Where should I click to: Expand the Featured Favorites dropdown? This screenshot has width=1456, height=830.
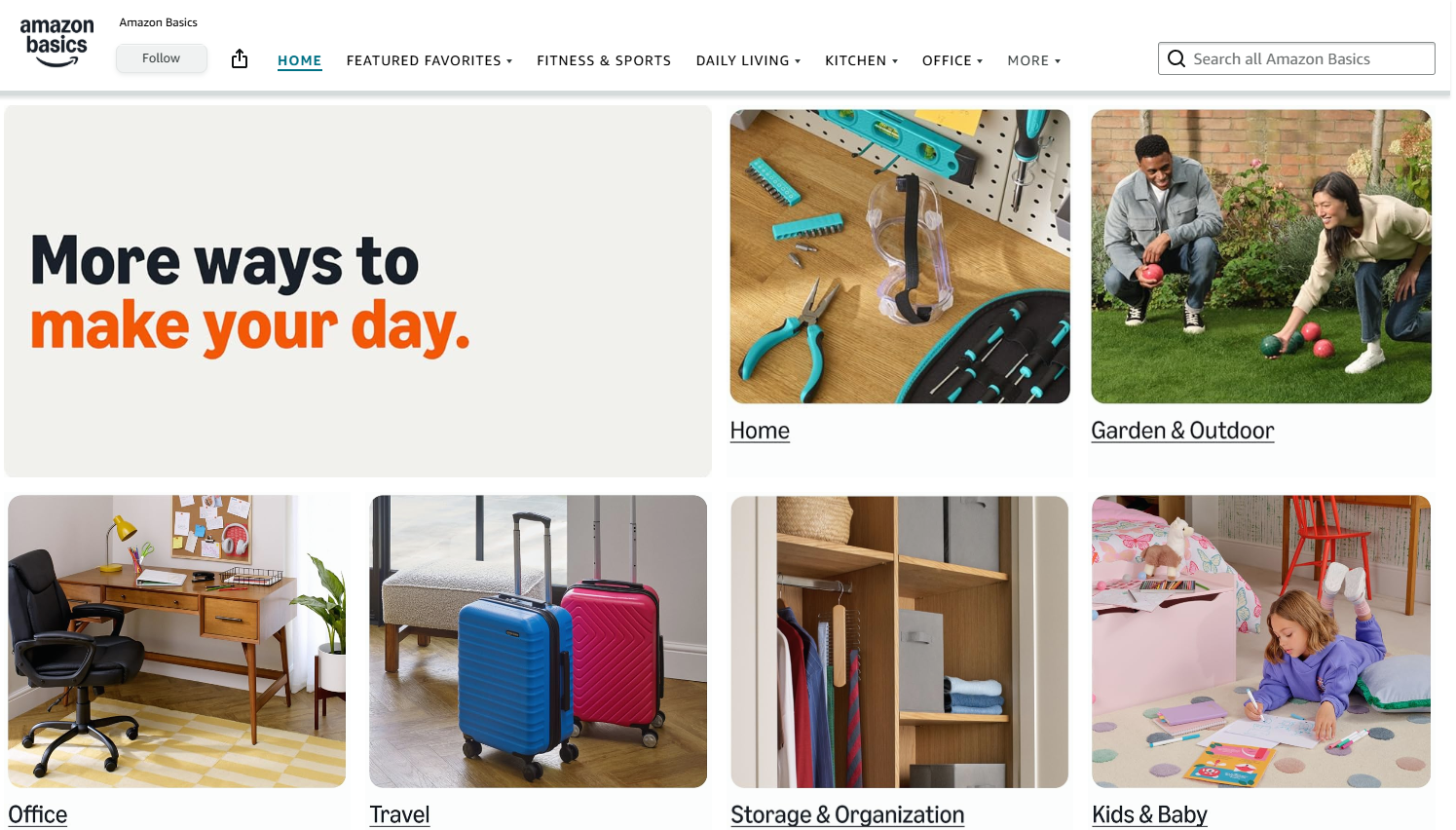coord(429,60)
